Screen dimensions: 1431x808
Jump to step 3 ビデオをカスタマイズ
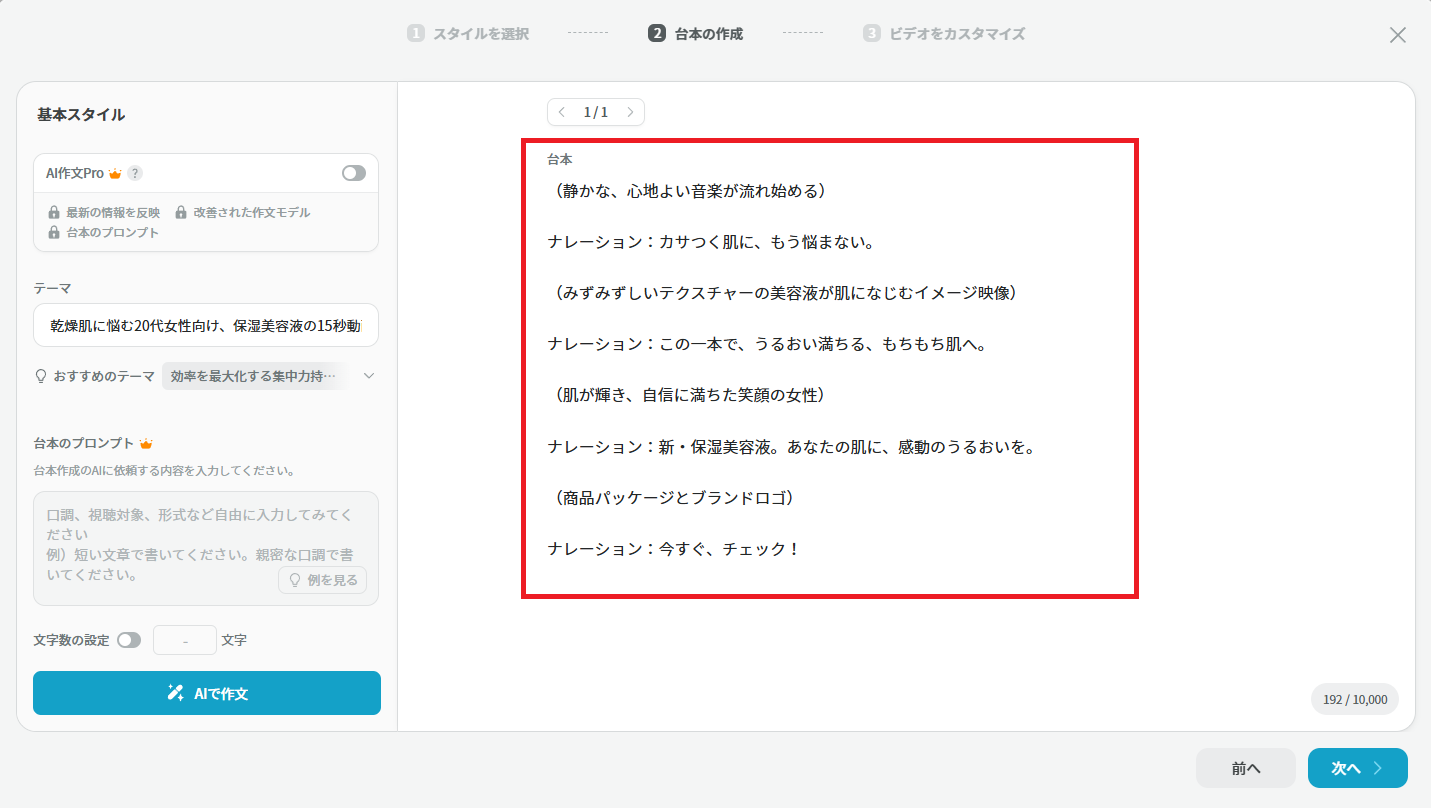point(944,34)
